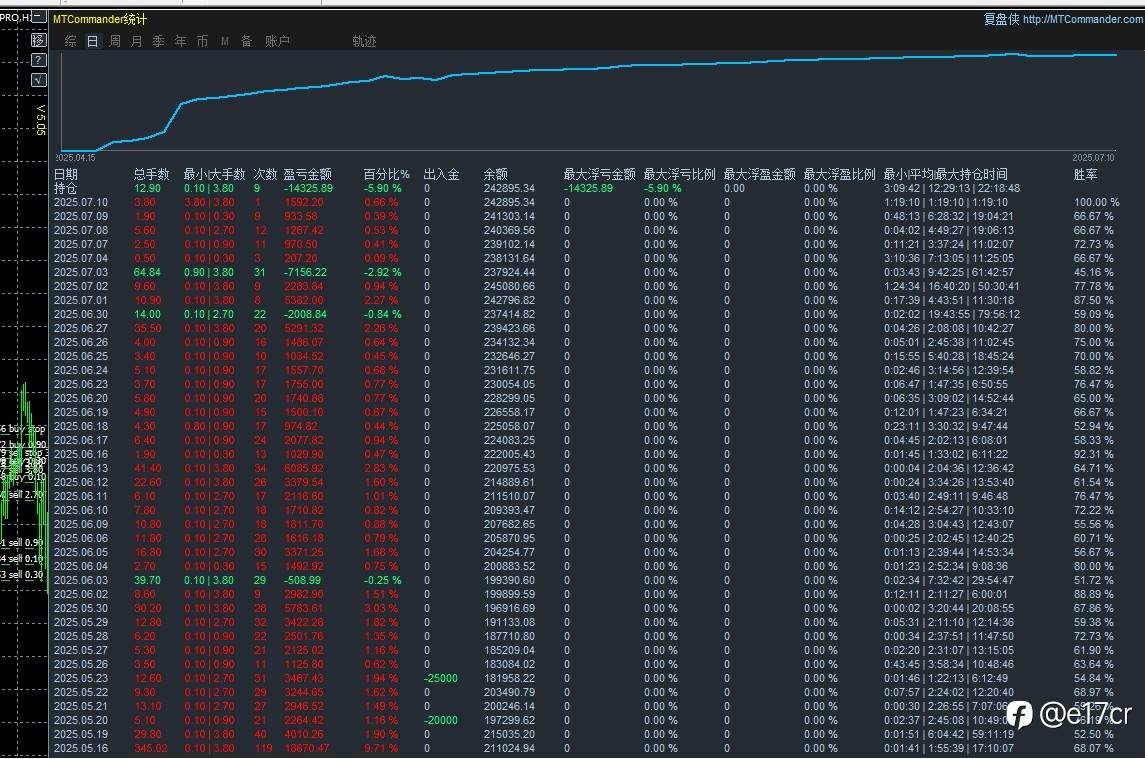This screenshot has width=1145, height=759.
Task: Click the 100.00 % win-rate cell
Action: (1096, 202)
